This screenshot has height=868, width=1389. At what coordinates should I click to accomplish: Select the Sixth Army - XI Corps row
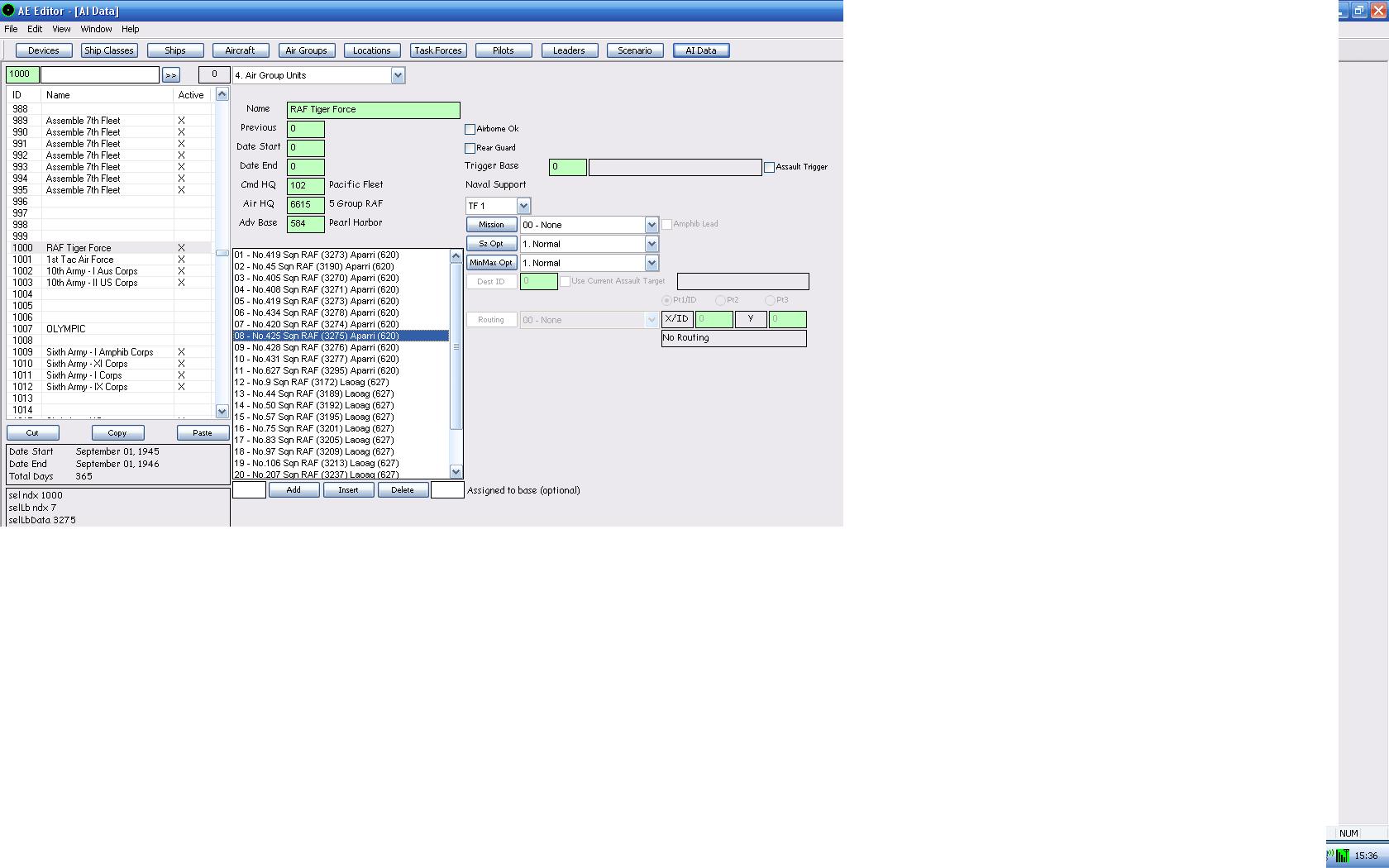[112, 364]
